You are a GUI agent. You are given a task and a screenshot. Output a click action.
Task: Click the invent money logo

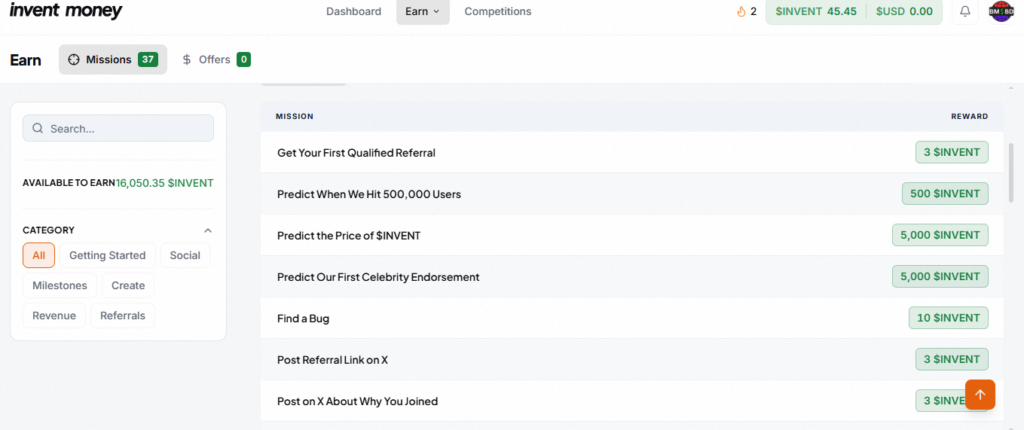pos(66,12)
